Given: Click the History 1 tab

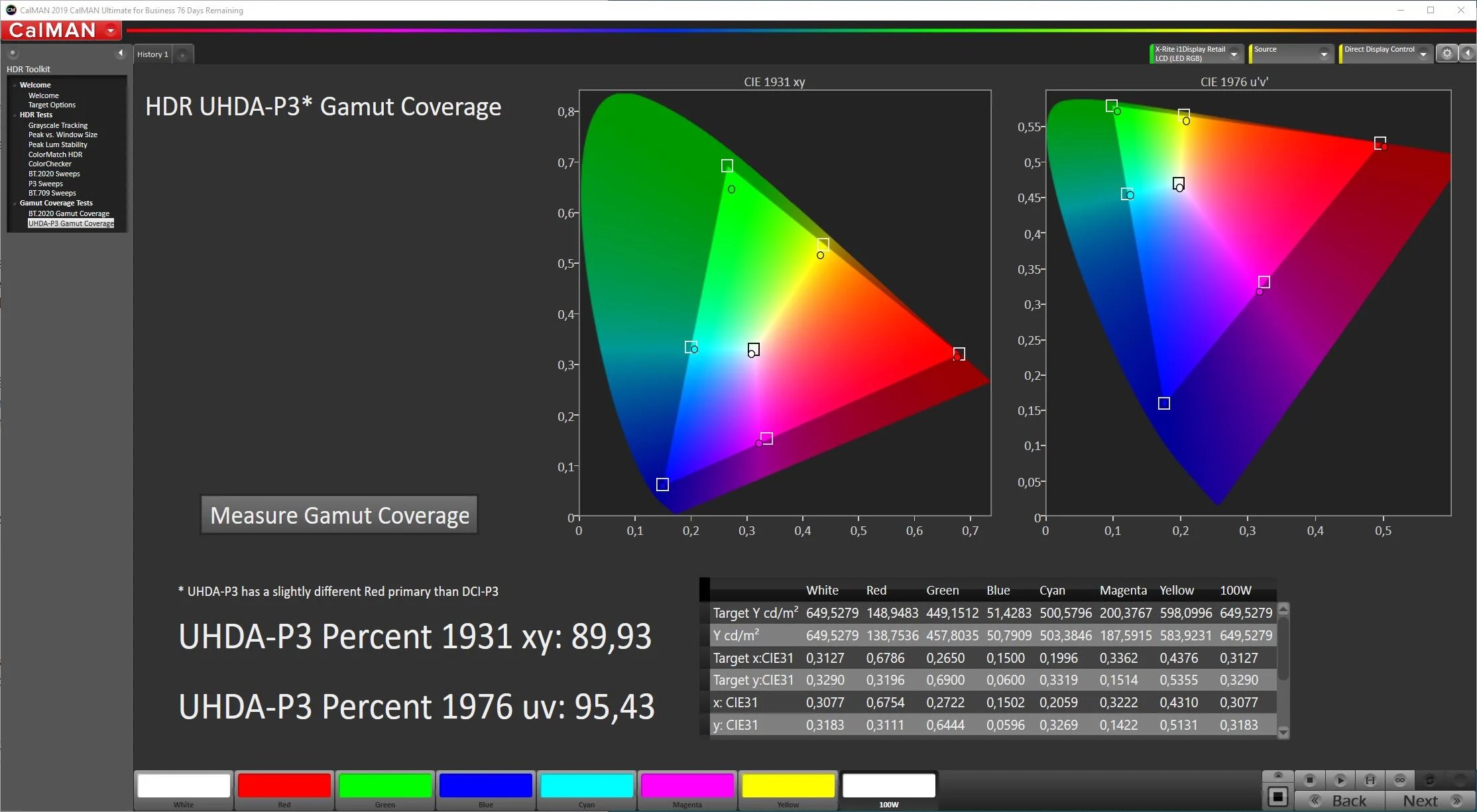Looking at the screenshot, I should [153, 54].
